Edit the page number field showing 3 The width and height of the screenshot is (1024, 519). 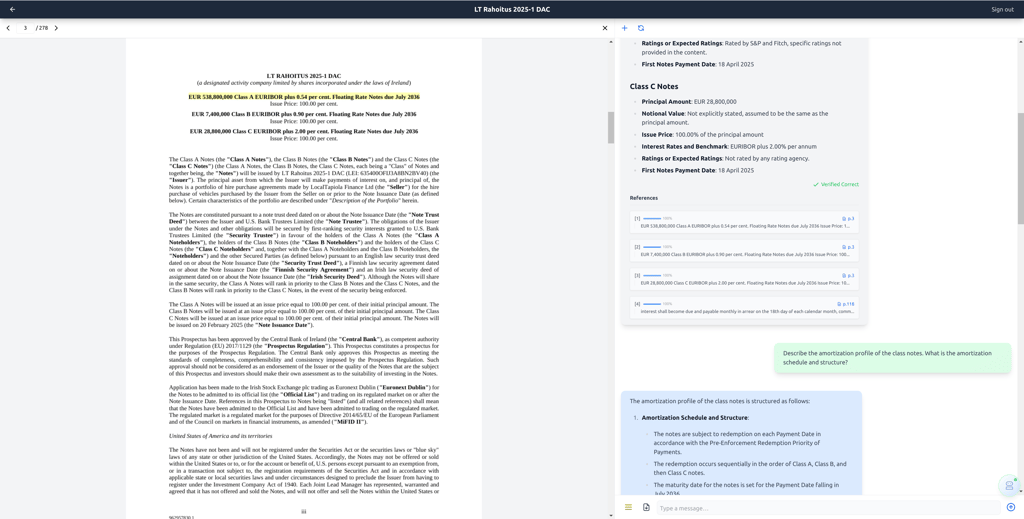coord(25,28)
